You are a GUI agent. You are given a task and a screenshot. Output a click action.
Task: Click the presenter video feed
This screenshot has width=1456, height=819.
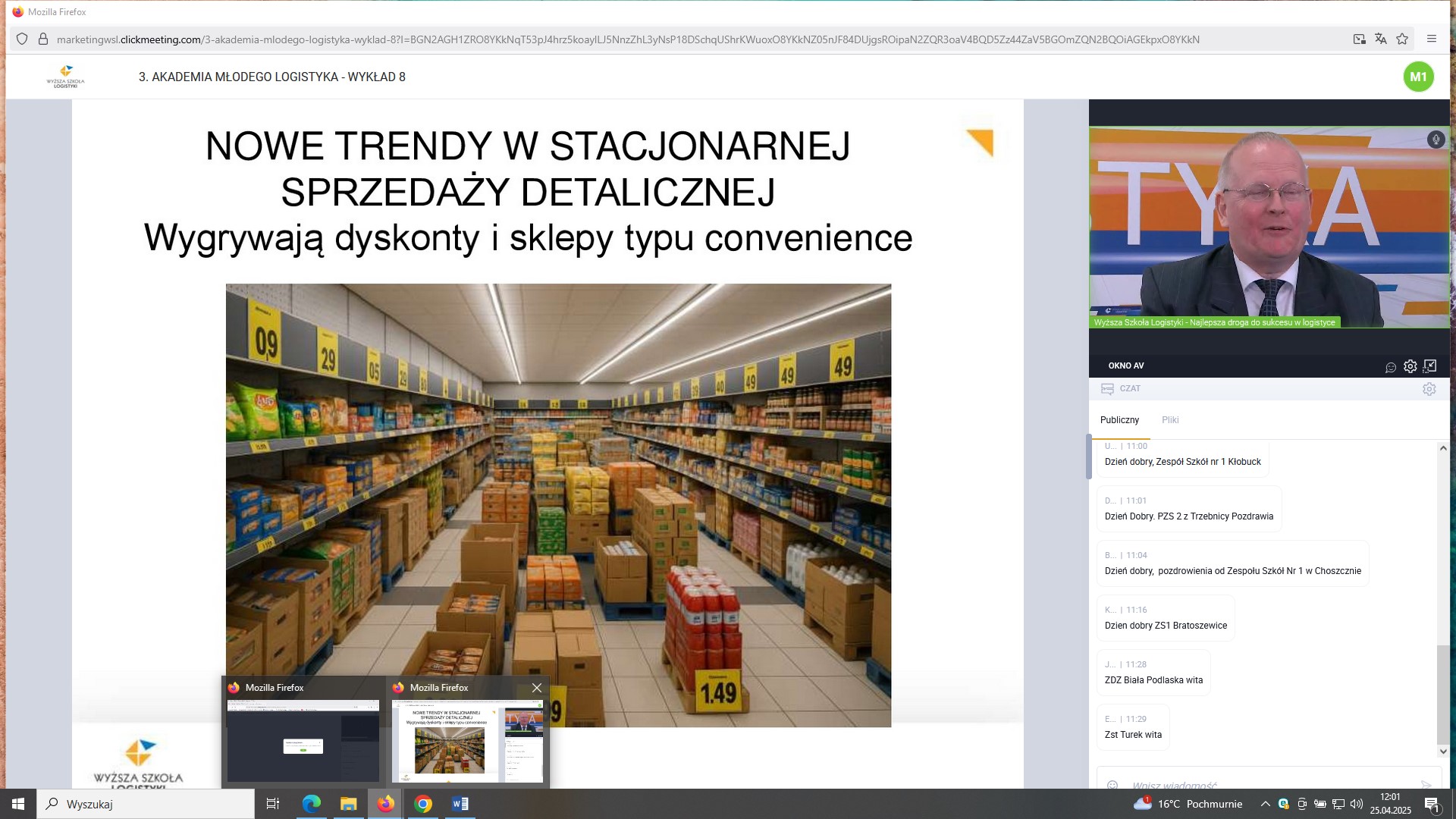pyautogui.click(x=1269, y=227)
